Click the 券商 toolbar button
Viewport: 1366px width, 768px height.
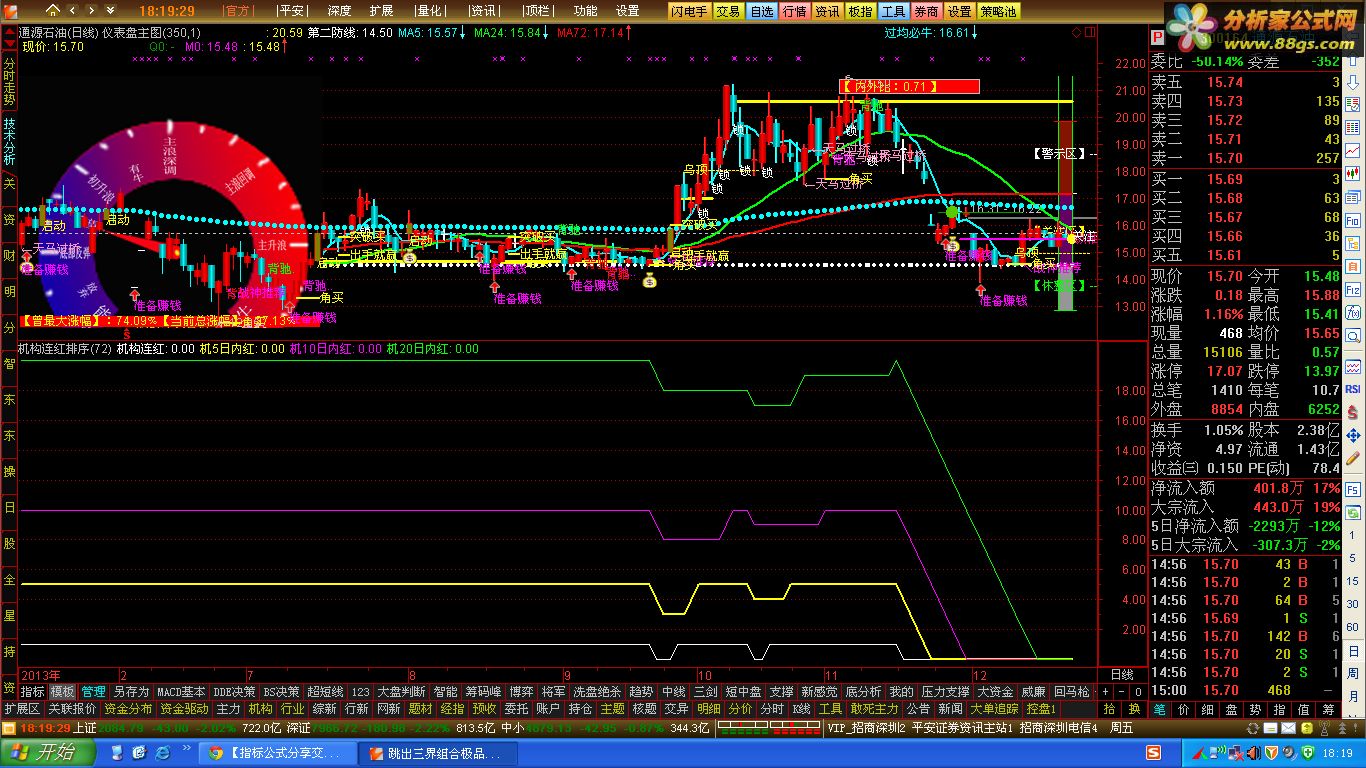926,11
